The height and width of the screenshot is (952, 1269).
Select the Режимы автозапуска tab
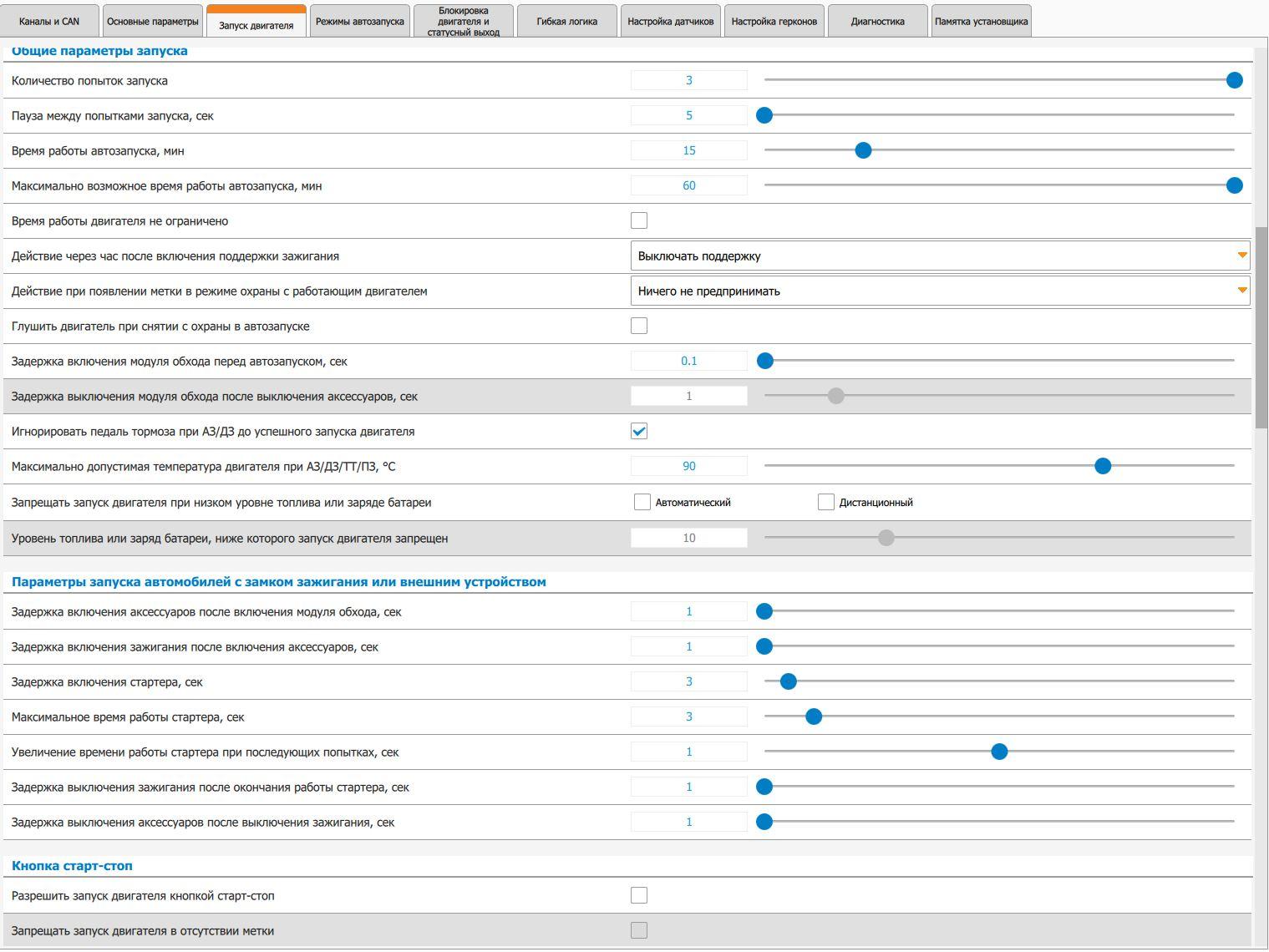point(360,21)
